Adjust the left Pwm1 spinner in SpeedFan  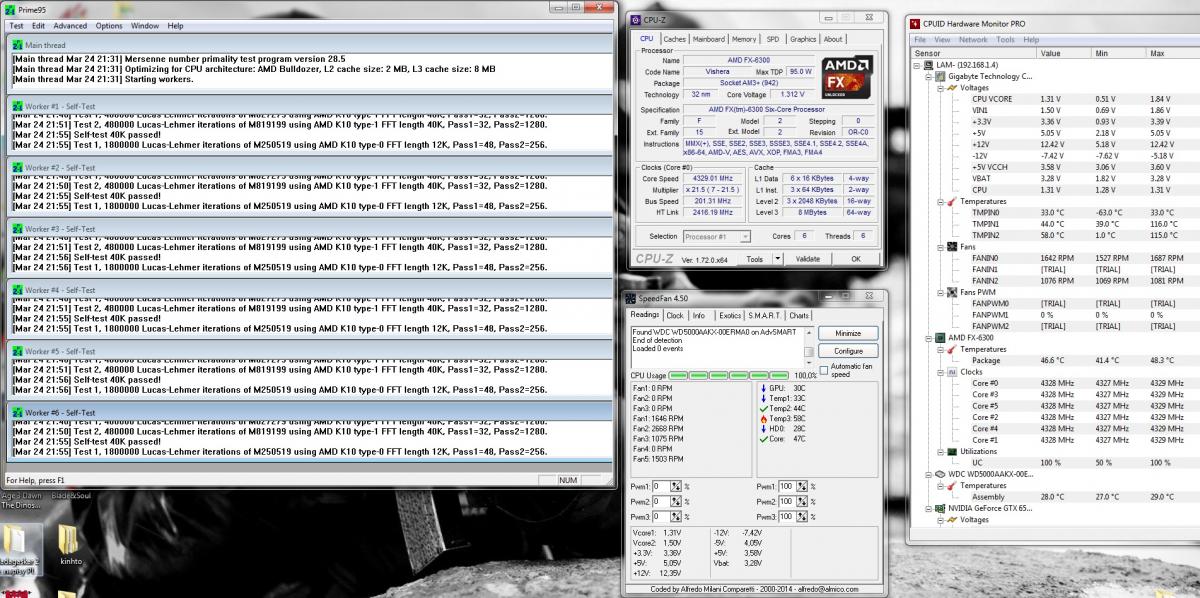(x=677, y=486)
